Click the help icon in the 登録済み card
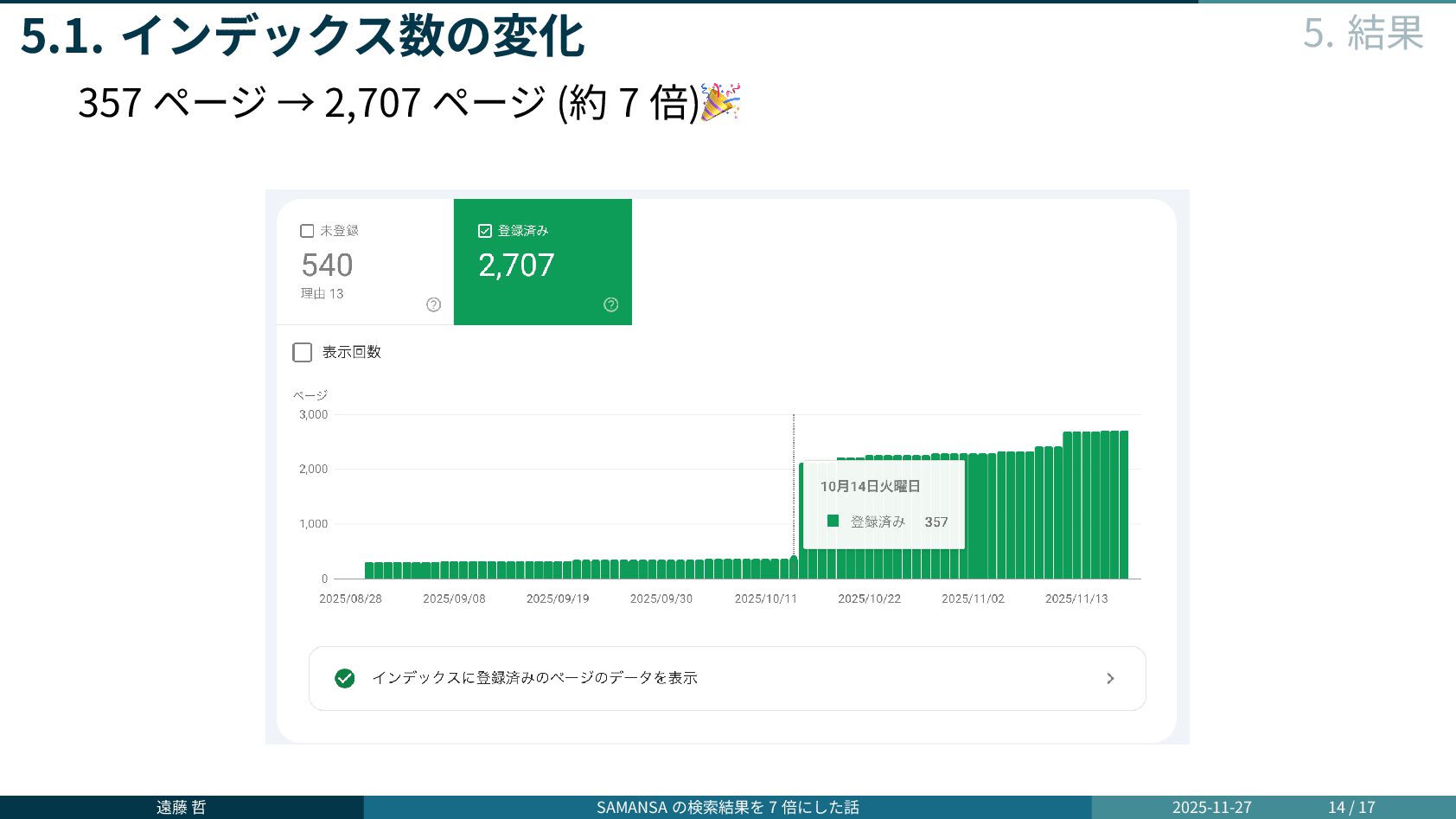This screenshot has height=819, width=1456. click(x=611, y=304)
